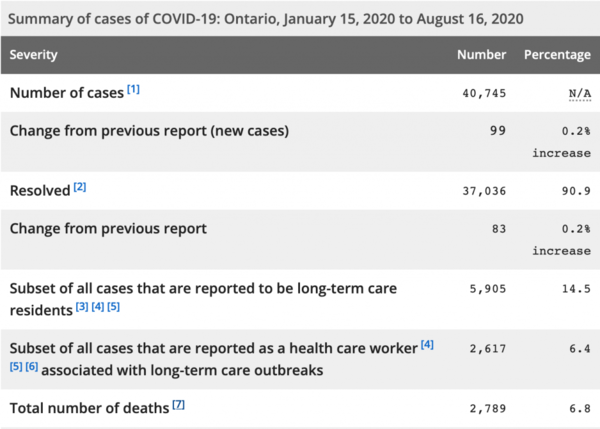Select the 2,789 total deaths number
This screenshot has width=600, height=429.
click(x=487, y=408)
